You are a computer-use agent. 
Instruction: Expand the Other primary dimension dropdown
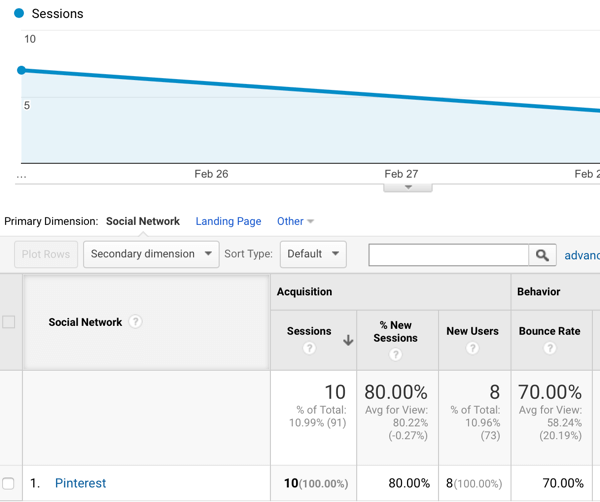tap(295, 221)
